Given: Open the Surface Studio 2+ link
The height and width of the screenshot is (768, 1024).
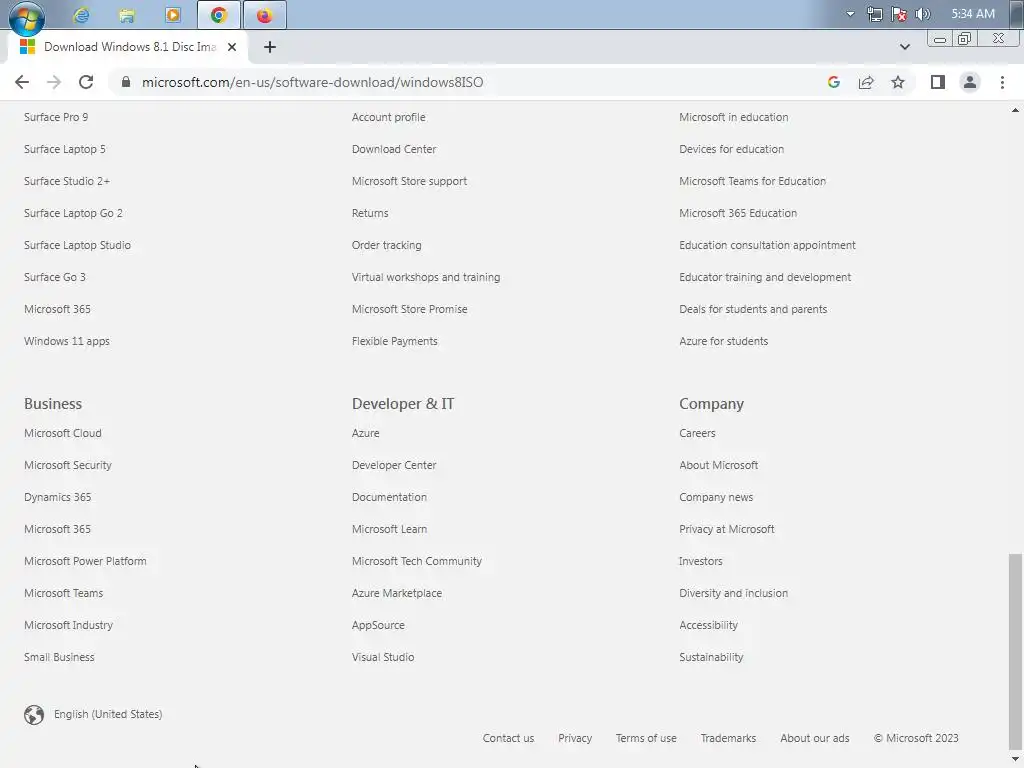Looking at the screenshot, I should tap(67, 182).
